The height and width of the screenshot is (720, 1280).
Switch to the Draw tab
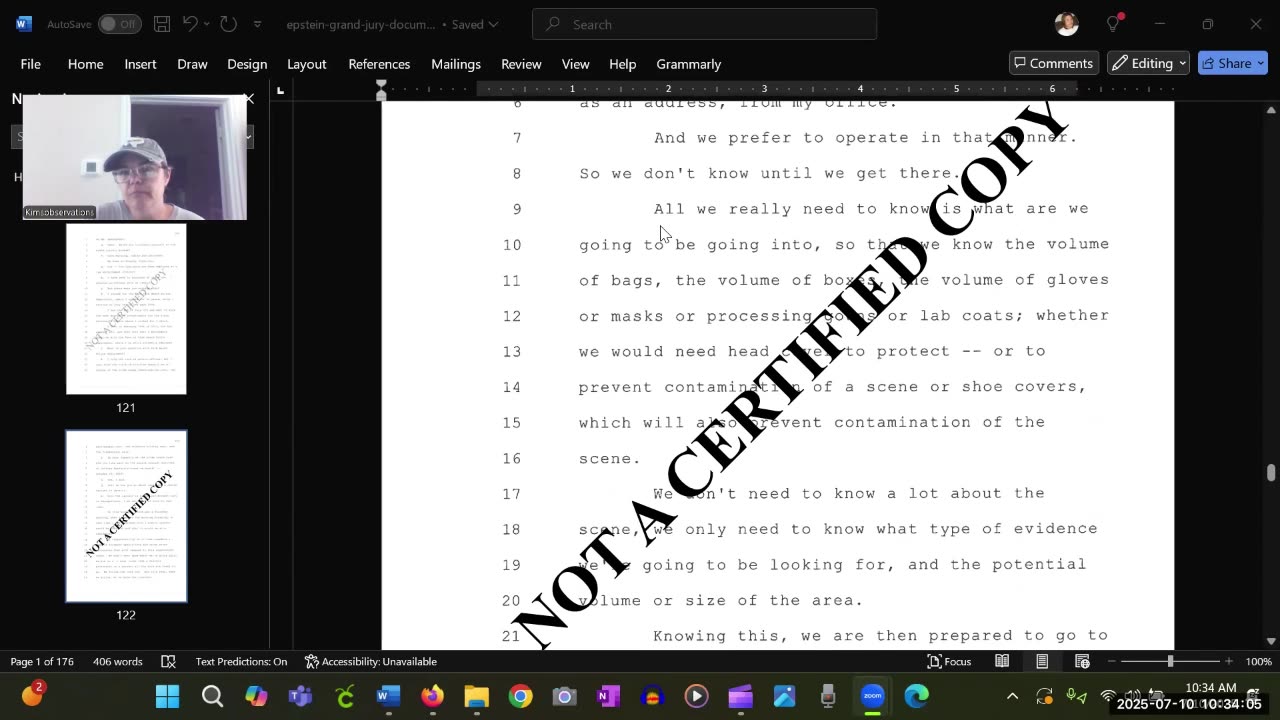(192, 63)
